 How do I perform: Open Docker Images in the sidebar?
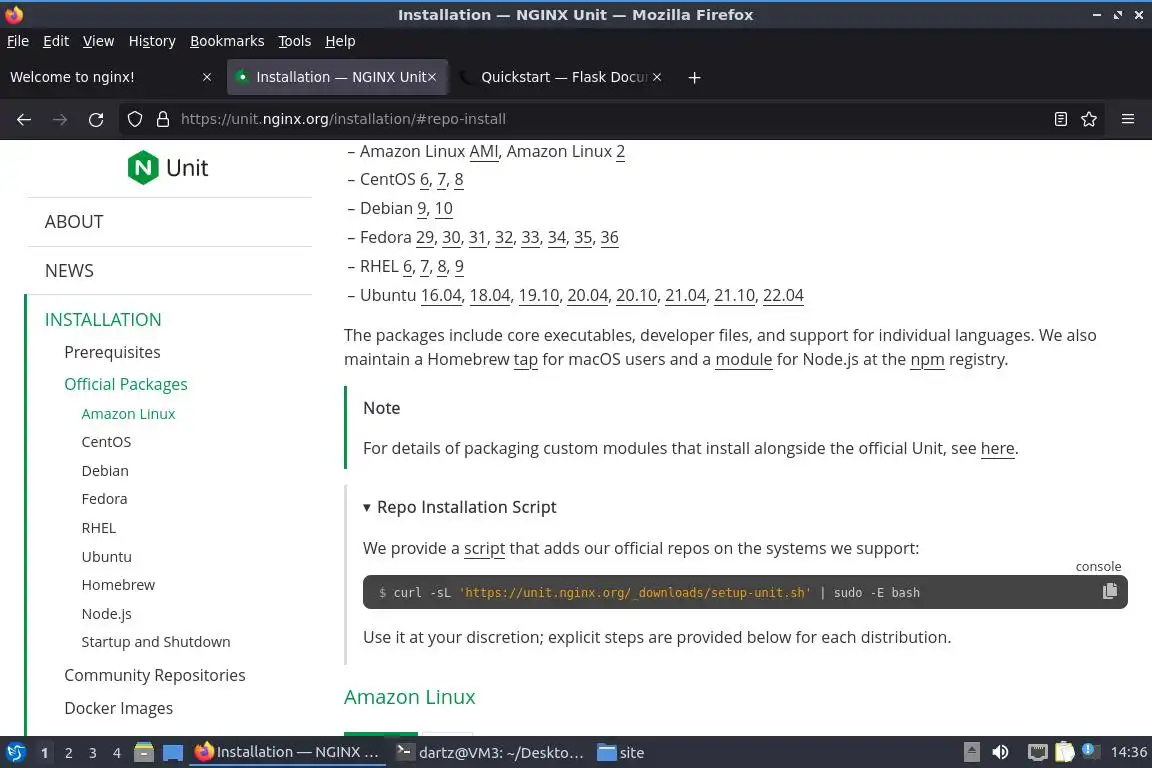[118, 708]
